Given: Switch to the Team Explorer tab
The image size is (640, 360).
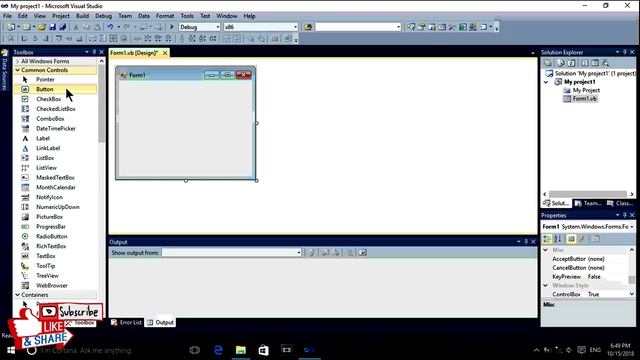Looking at the screenshot, I should pos(587,203).
